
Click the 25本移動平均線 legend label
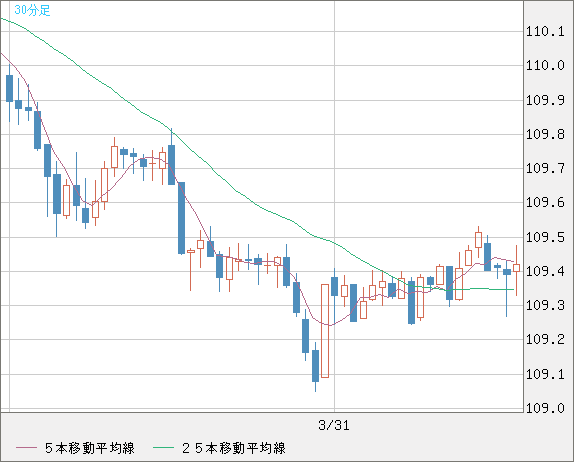click(234, 448)
